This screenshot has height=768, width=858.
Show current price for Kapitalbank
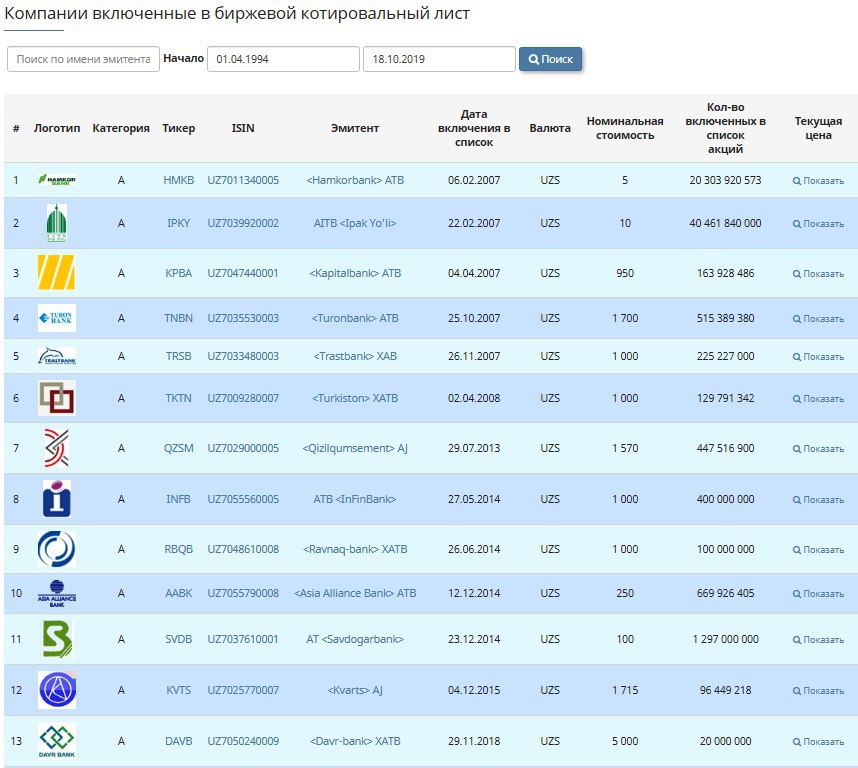tap(819, 274)
